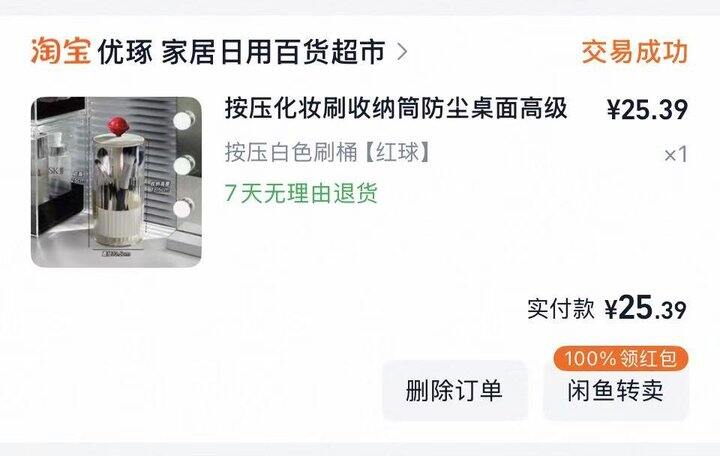The height and width of the screenshot is (456, 720).
Task: Click the orange 淘宝 logo
Action: click(61, 51)
